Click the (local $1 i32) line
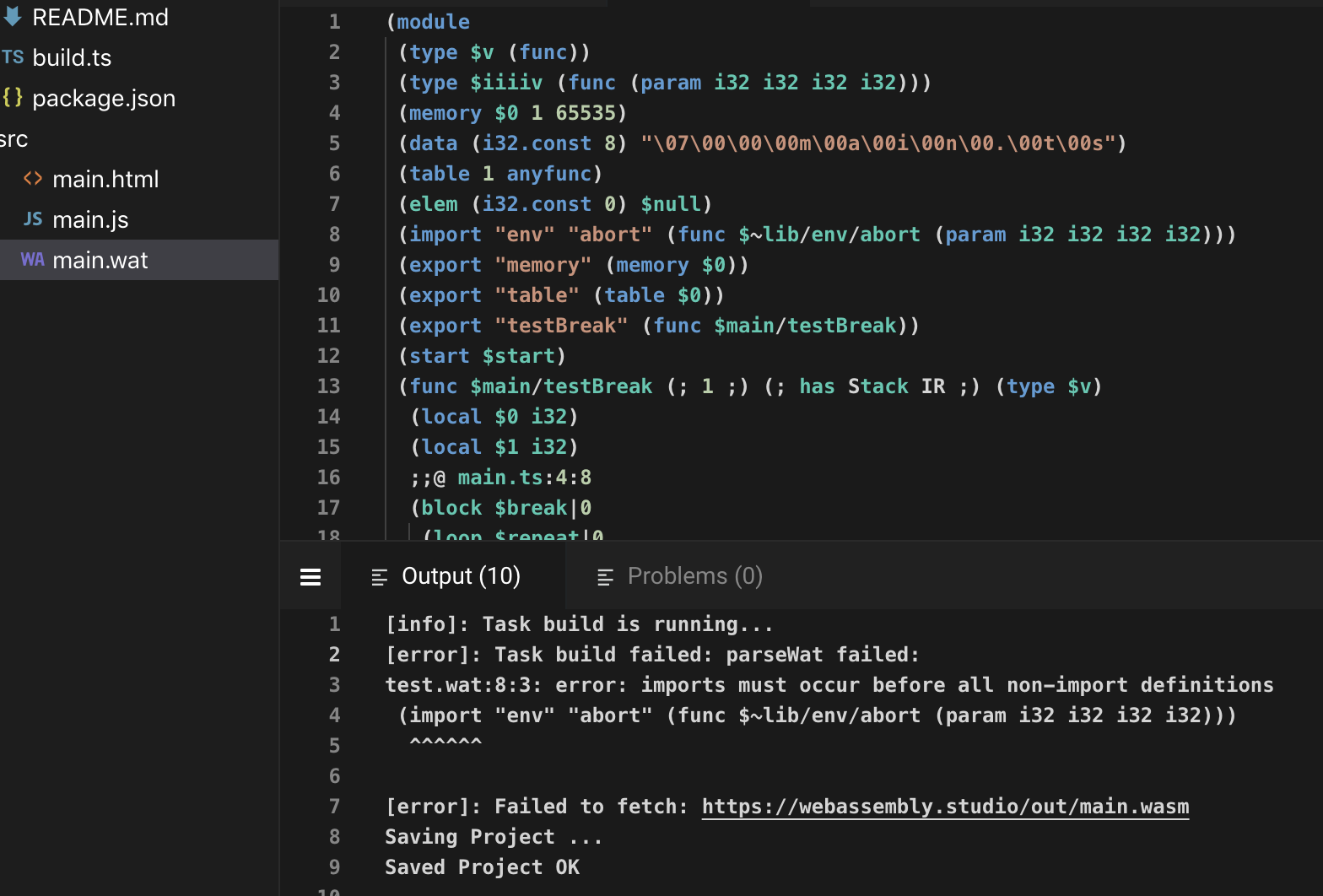This screenshot has height=896, width=1323. coord(494,447)
